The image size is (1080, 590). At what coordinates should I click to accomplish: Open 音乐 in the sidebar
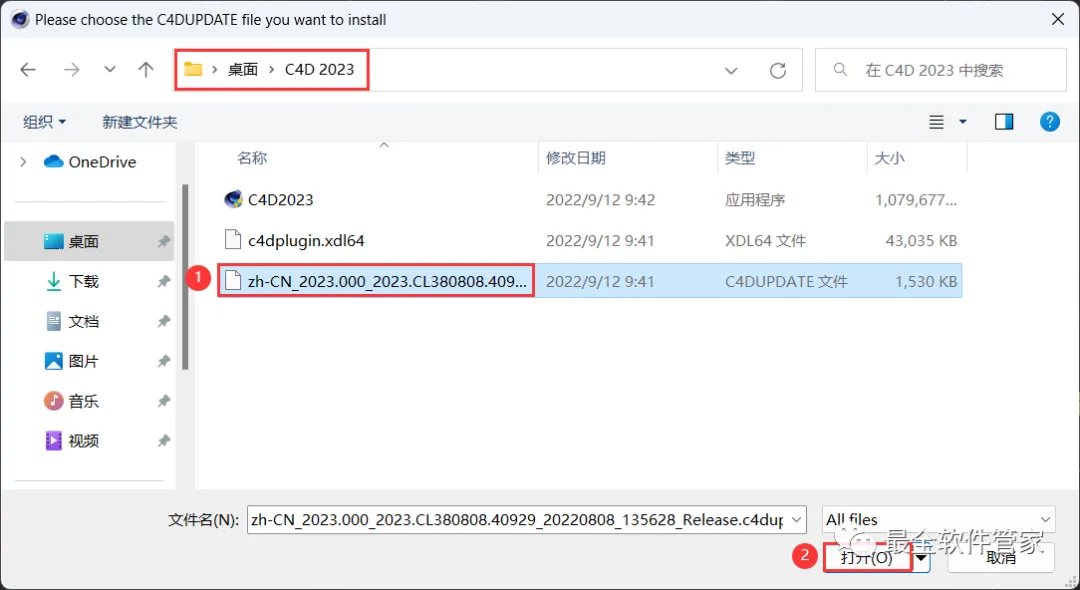coord(83,401)
